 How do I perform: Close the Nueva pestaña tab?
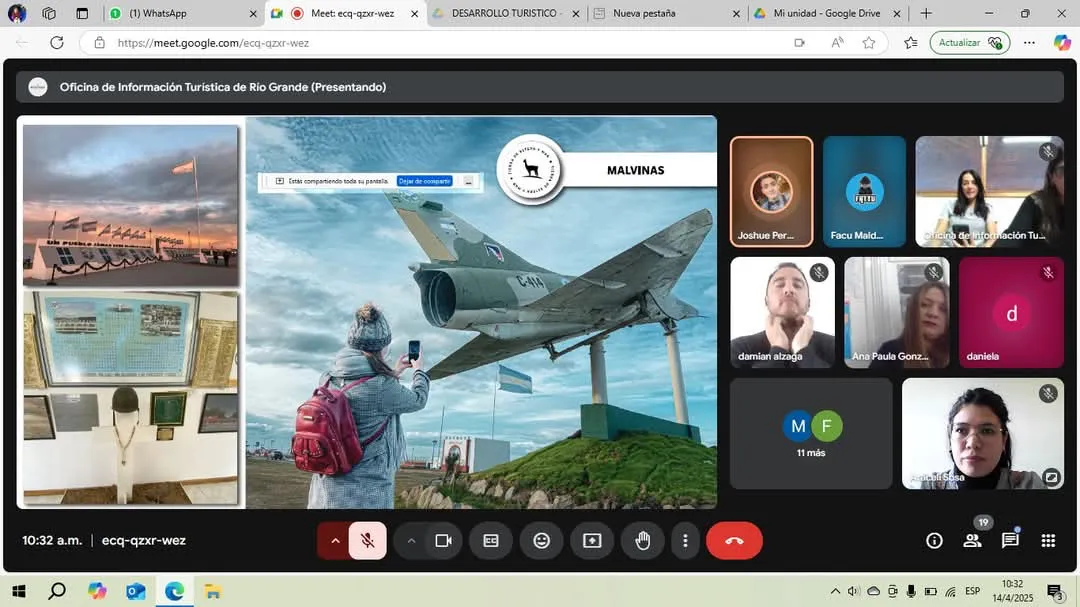tap(736, 13)
